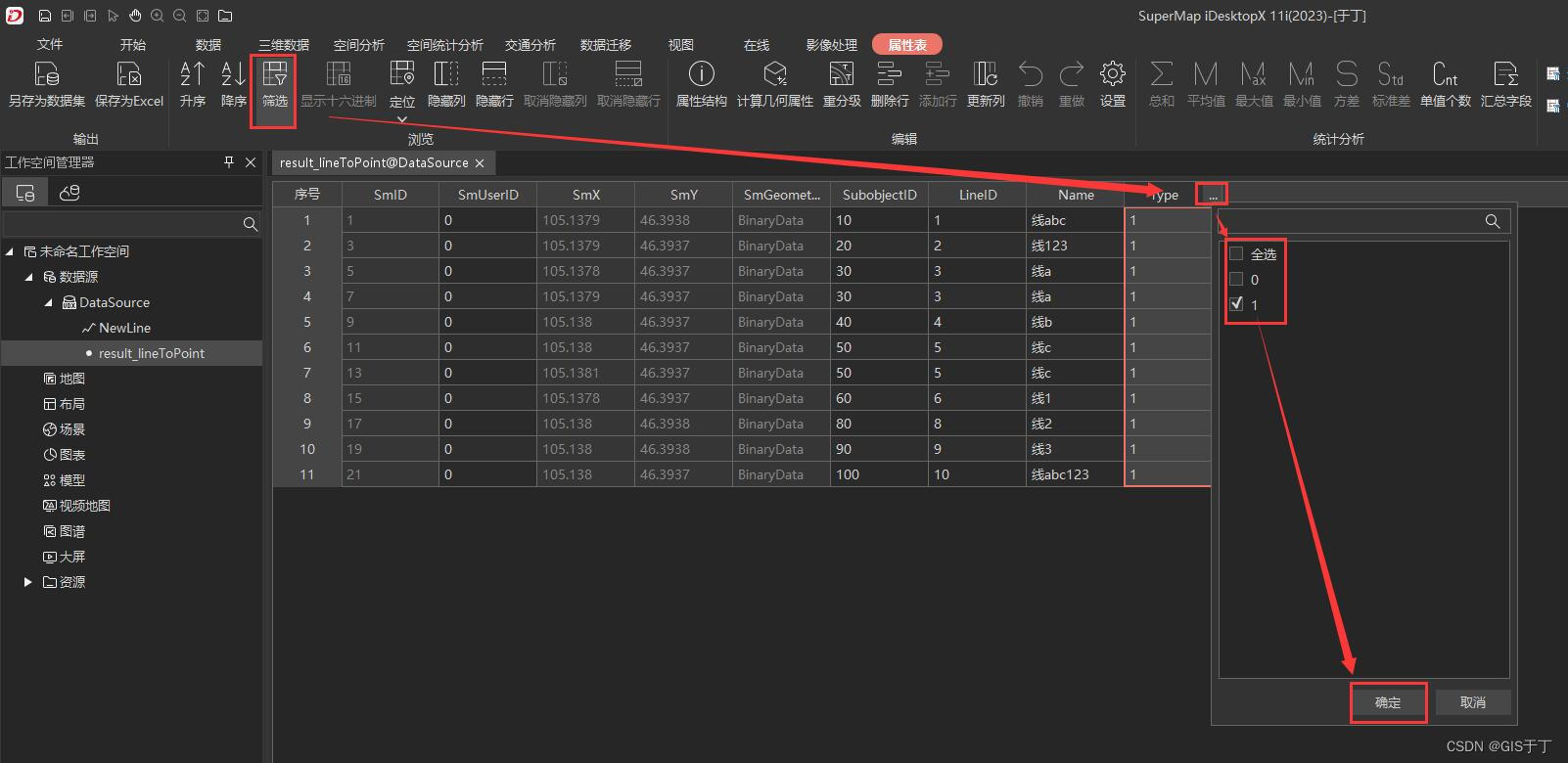Screen dimensions: 1568x763
Task: Open Type column filter button
Action: click(1213, 195)
